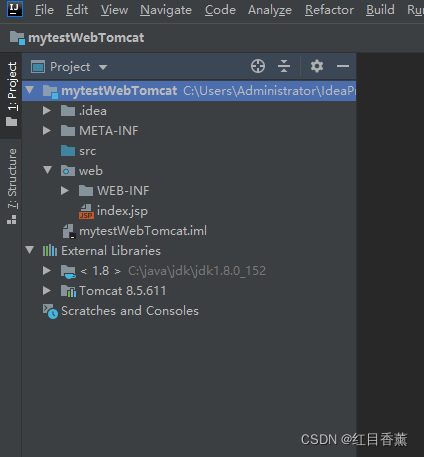Click the Tomcat 8.5.611 library icon

pyautogui.click(x=68, y=291)
